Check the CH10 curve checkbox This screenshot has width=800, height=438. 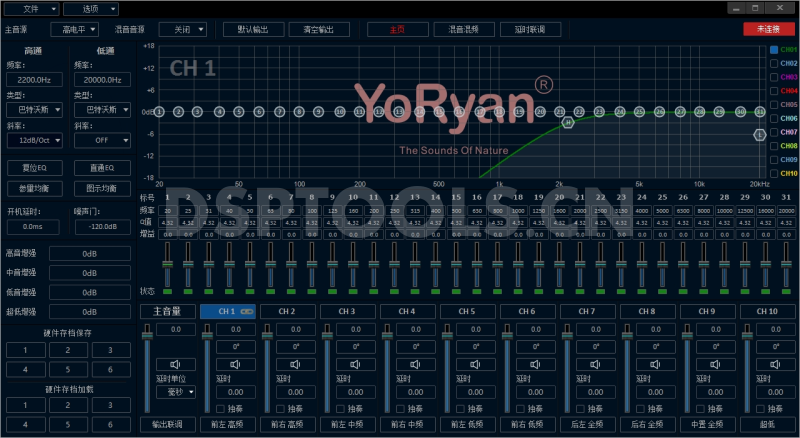click(x=774, y=174)
